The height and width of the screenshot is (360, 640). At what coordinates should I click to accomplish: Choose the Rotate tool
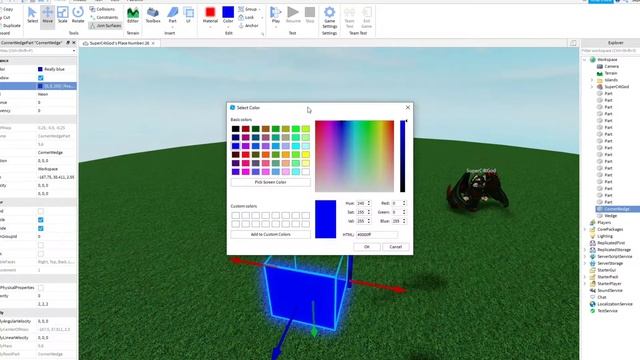[78, 16]
